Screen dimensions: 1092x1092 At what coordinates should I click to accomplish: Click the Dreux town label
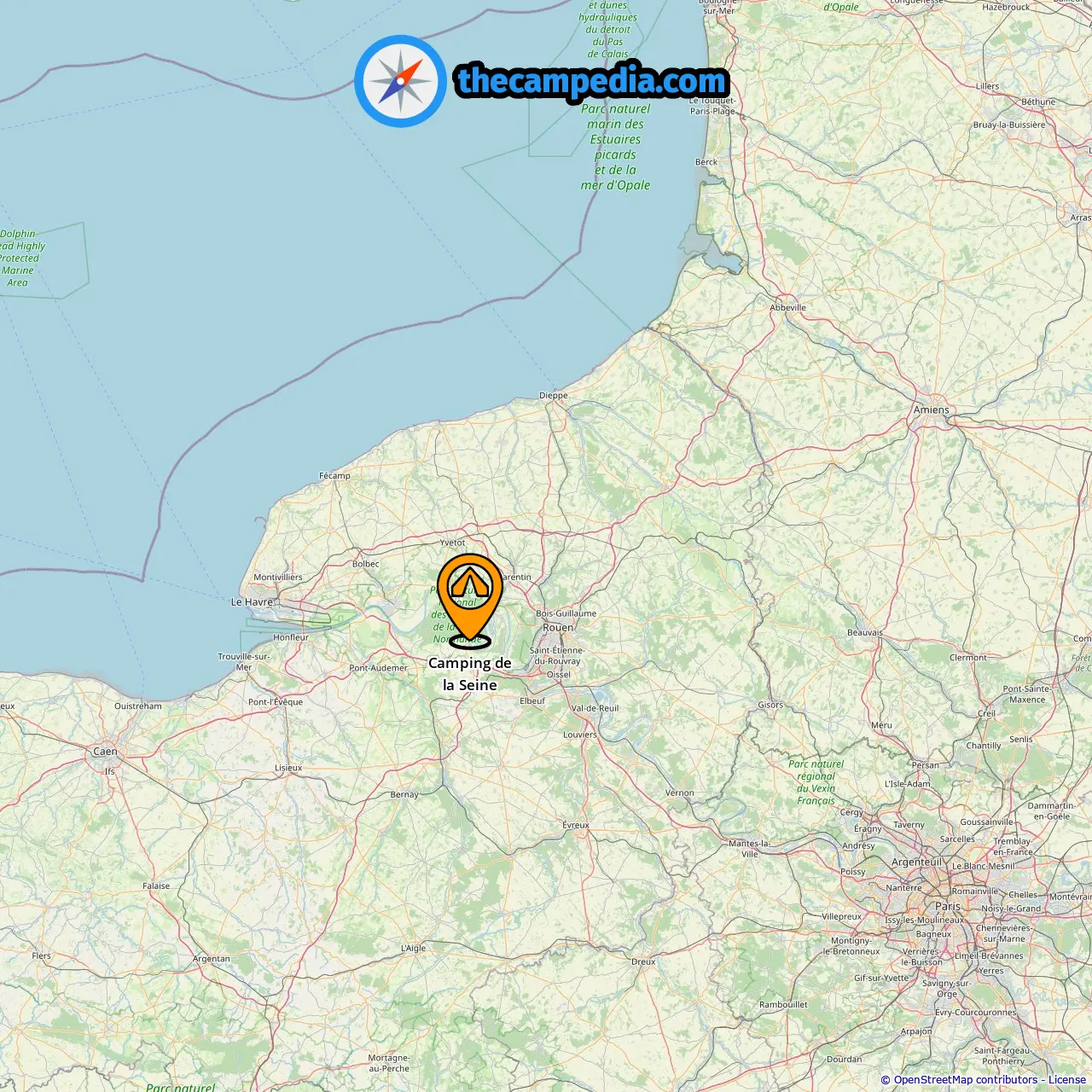(x=643, y=961)
